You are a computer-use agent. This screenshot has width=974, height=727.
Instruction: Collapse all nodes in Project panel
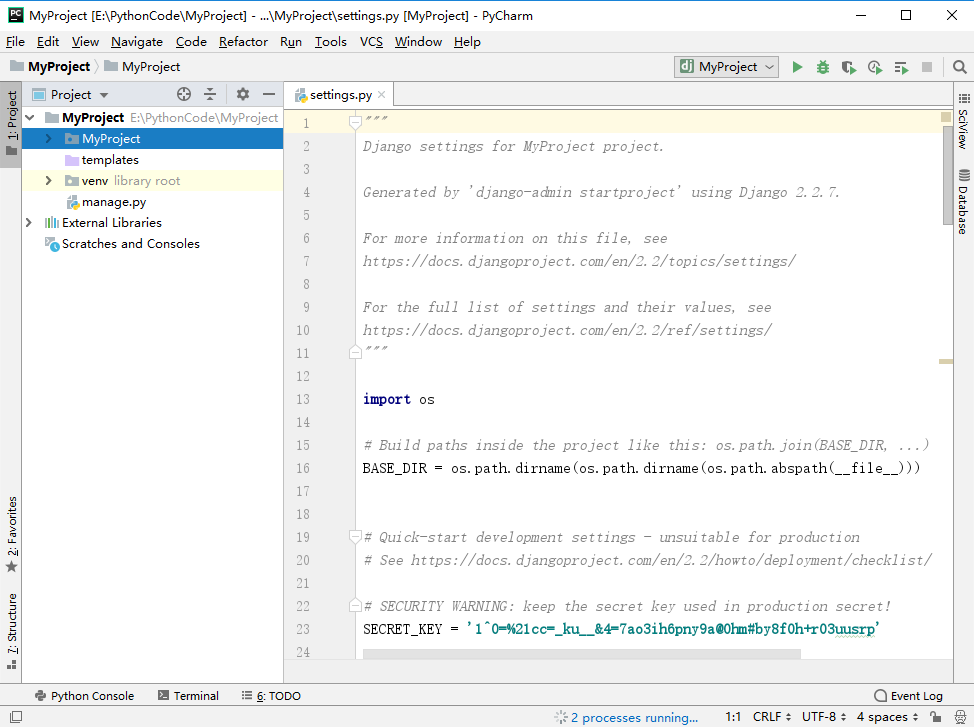(210, 94)
